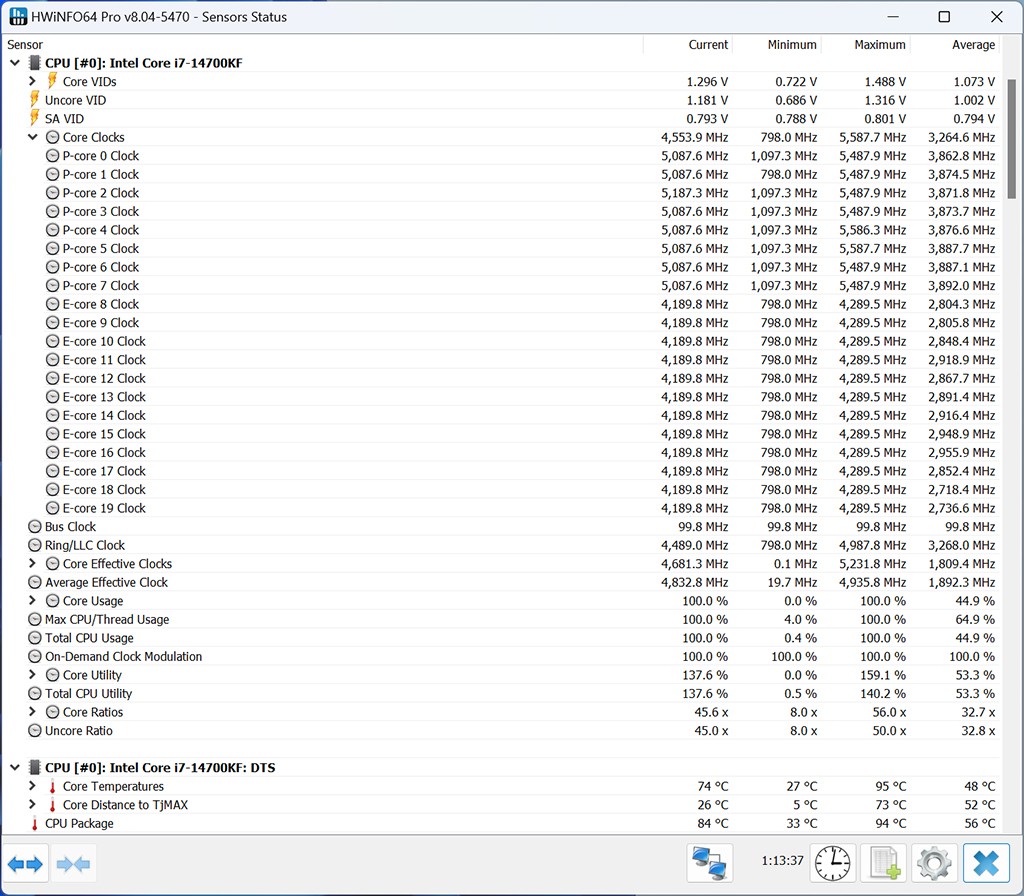Click the Sensor column header
This screenshot has height=896, width=1024.
point(323,44)
